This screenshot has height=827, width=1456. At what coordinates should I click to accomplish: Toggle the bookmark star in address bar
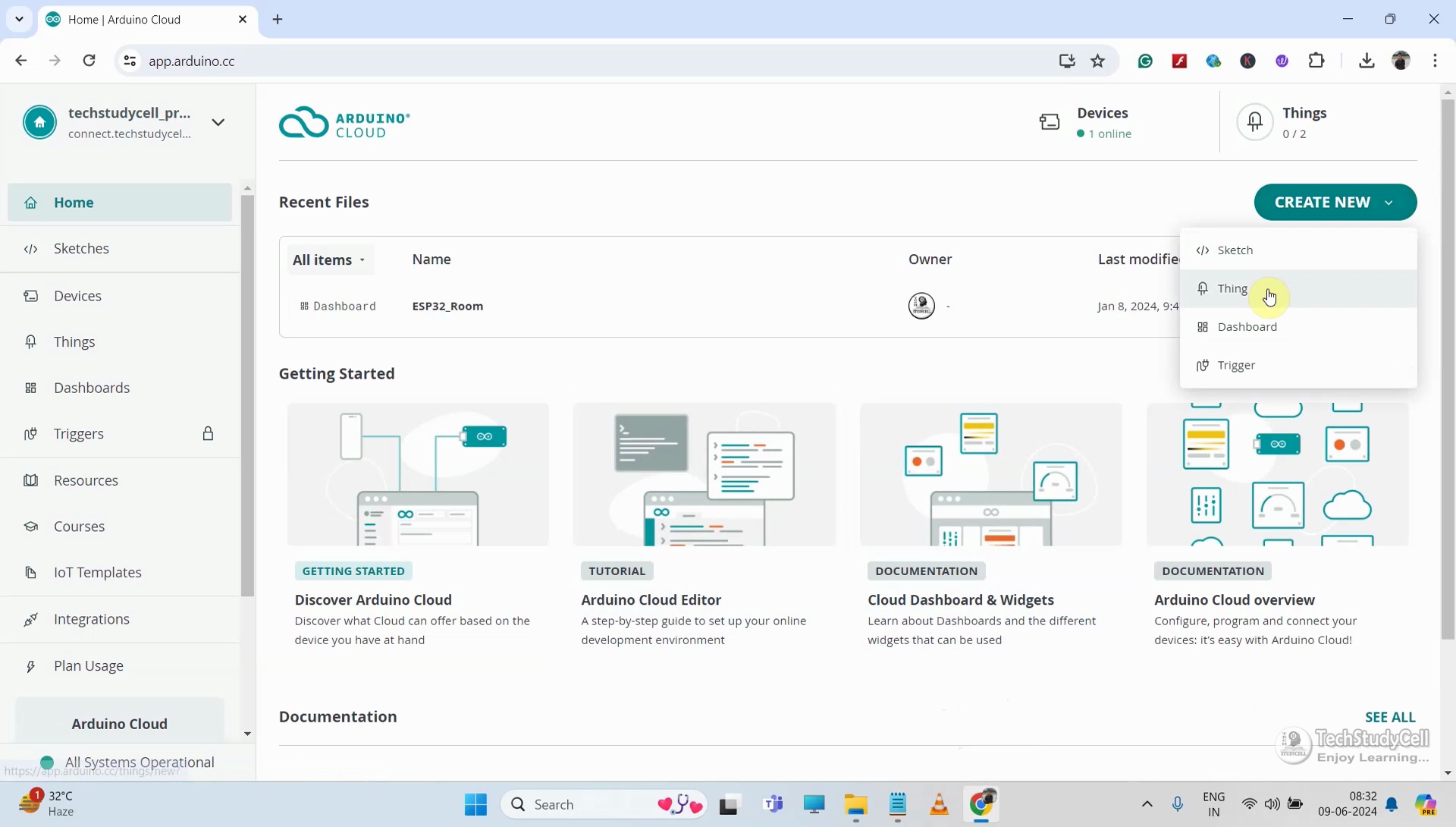click(x=1098, y=61)
